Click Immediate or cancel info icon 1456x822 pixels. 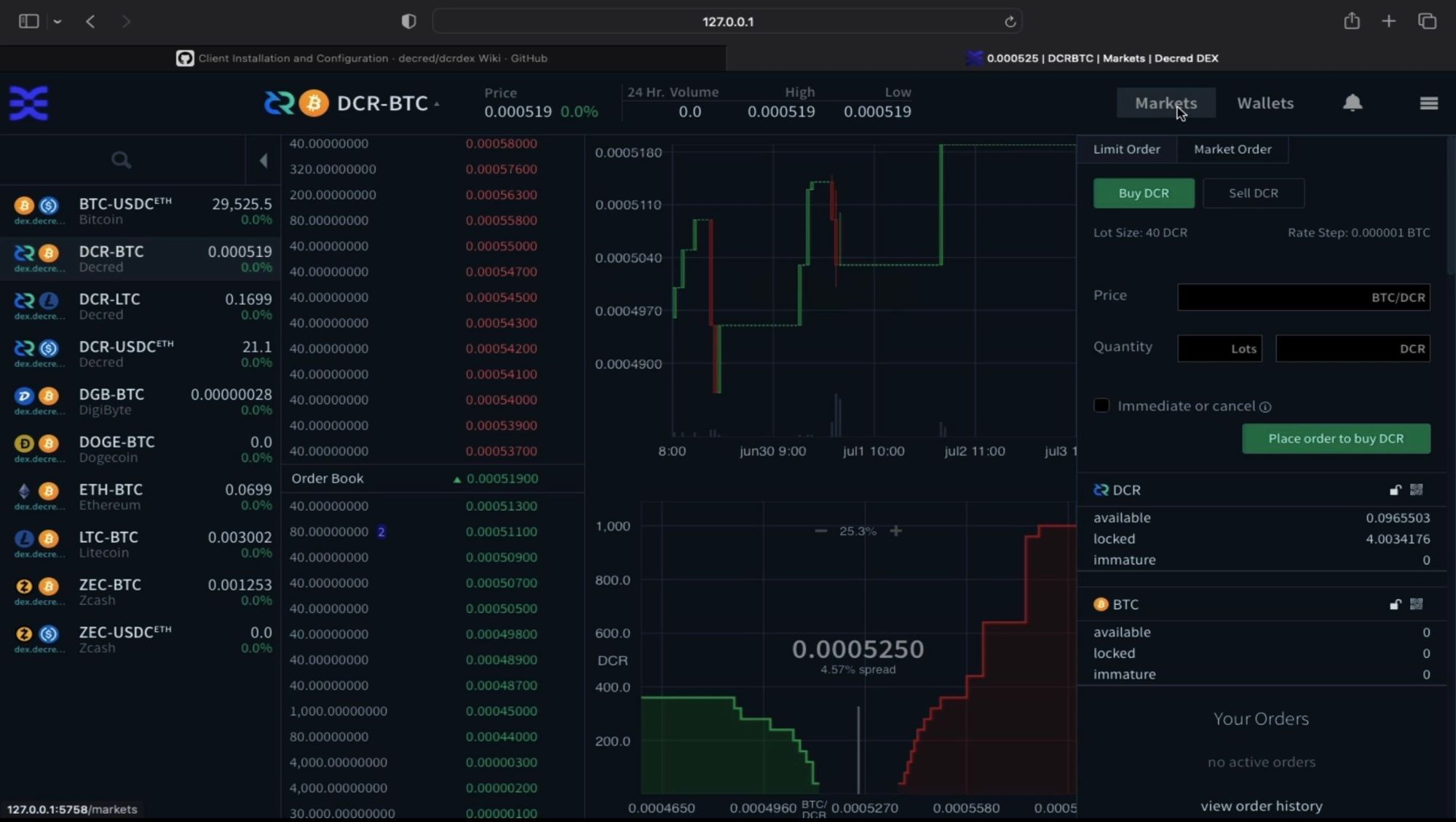(1265, 407)
